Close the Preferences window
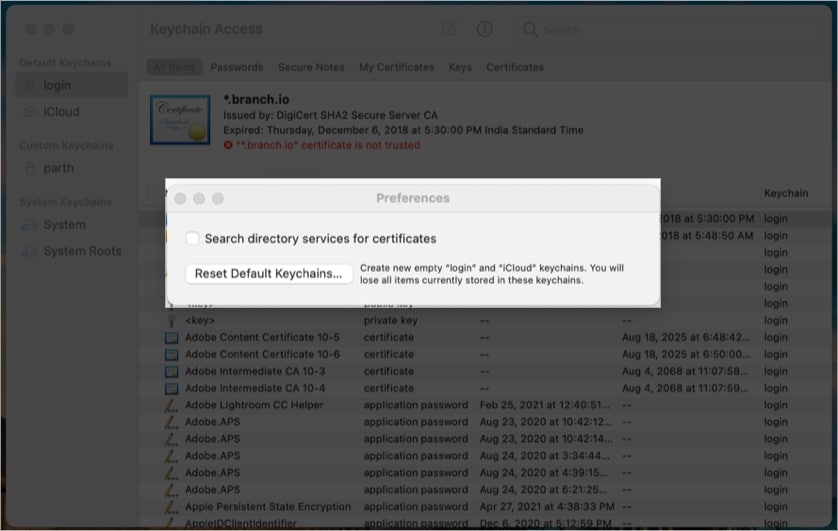Image resolution: width=838 pixels, height=531 pixels. pyautogui.click(x=180, y=199)
